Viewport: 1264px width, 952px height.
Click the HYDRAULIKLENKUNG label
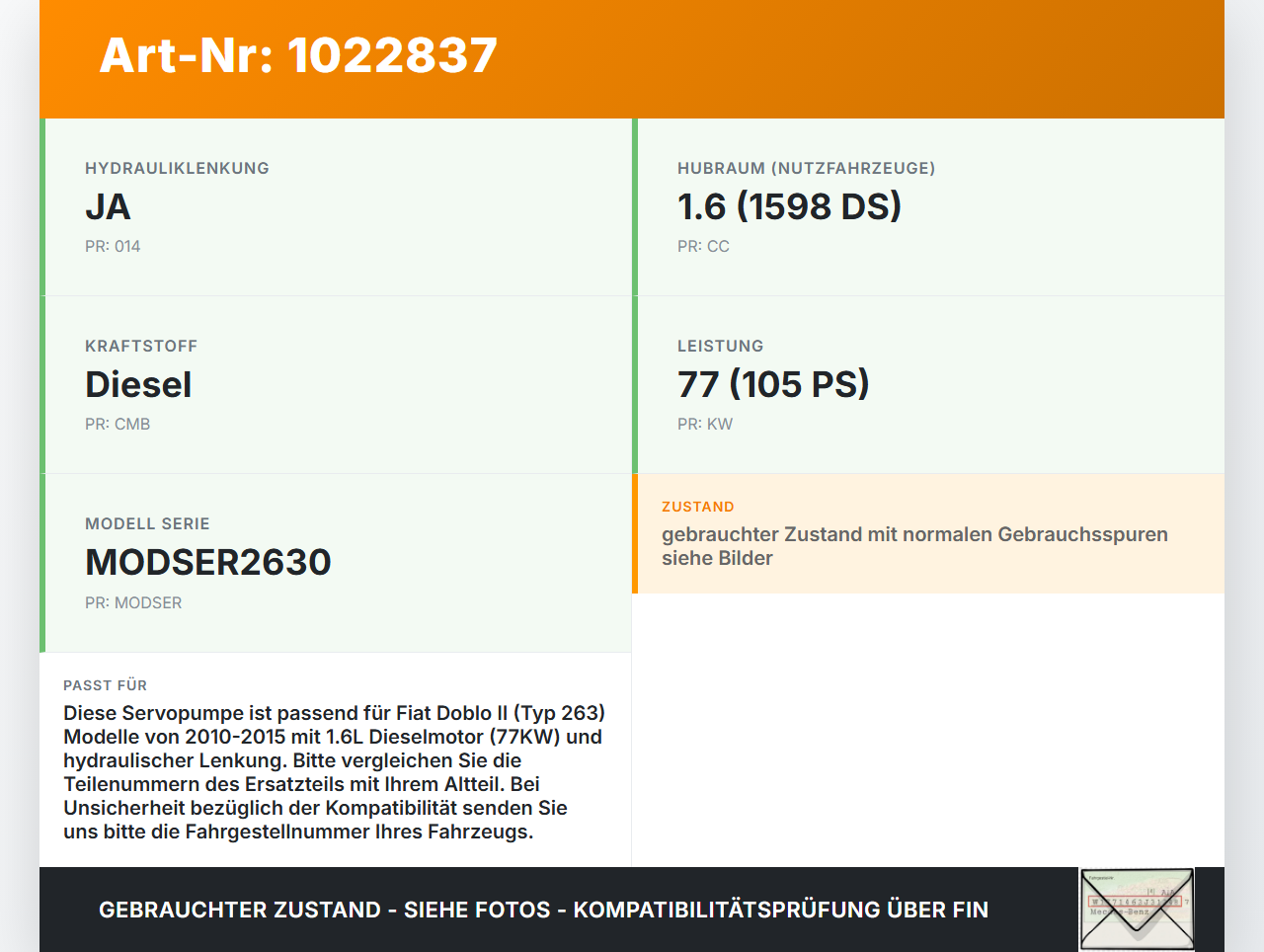click(177, 168)
